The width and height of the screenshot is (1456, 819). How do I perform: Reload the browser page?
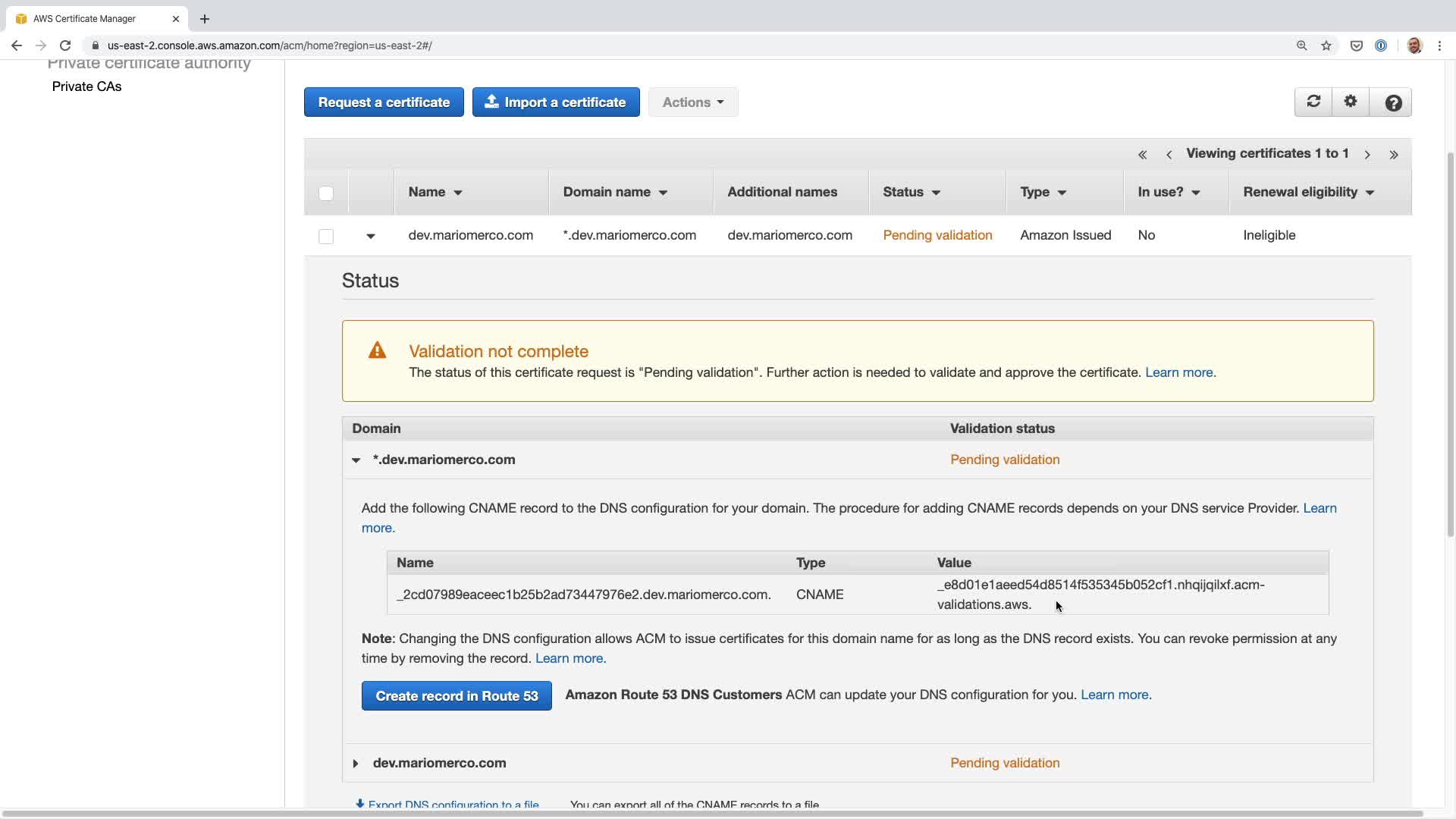pos(65,45)
